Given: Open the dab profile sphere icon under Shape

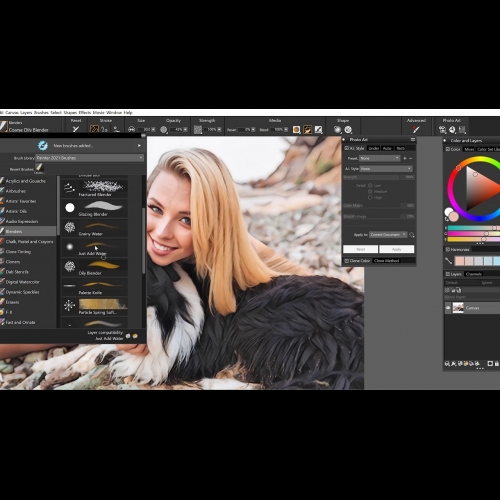Looking at the screenshot, I should 337,129.
